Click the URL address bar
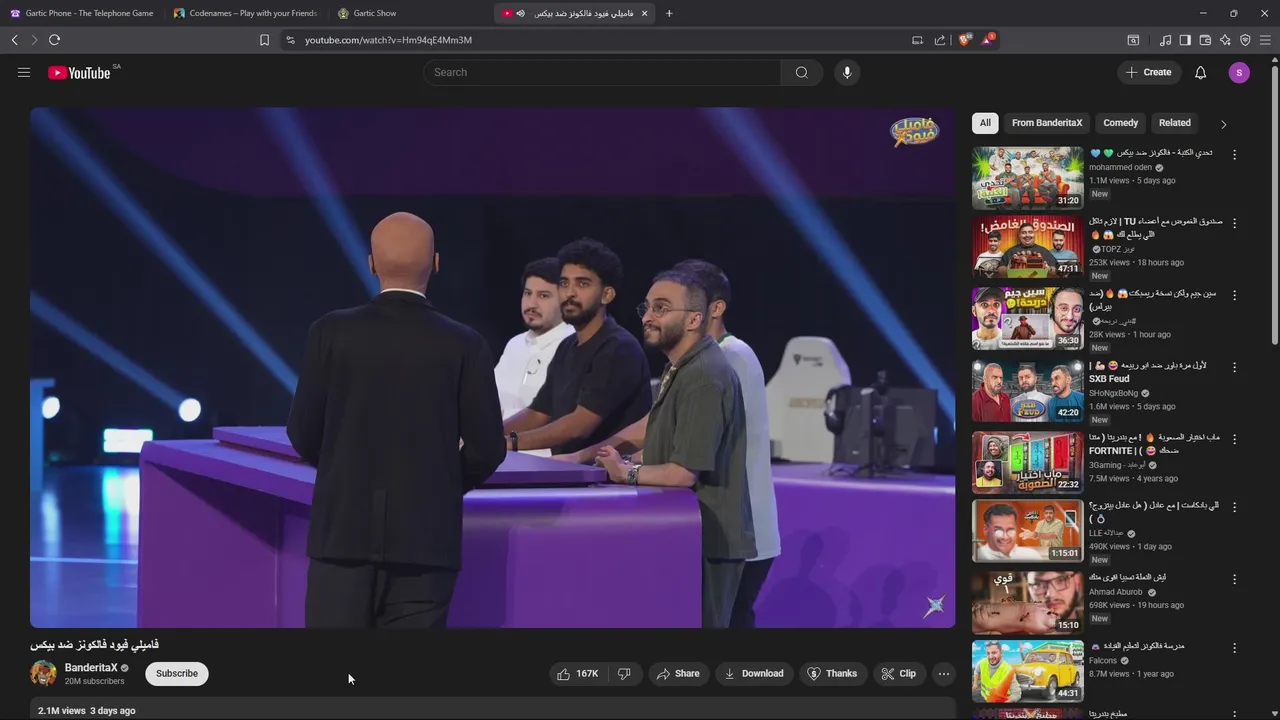 pyautogui.click(x=600, y=40)
